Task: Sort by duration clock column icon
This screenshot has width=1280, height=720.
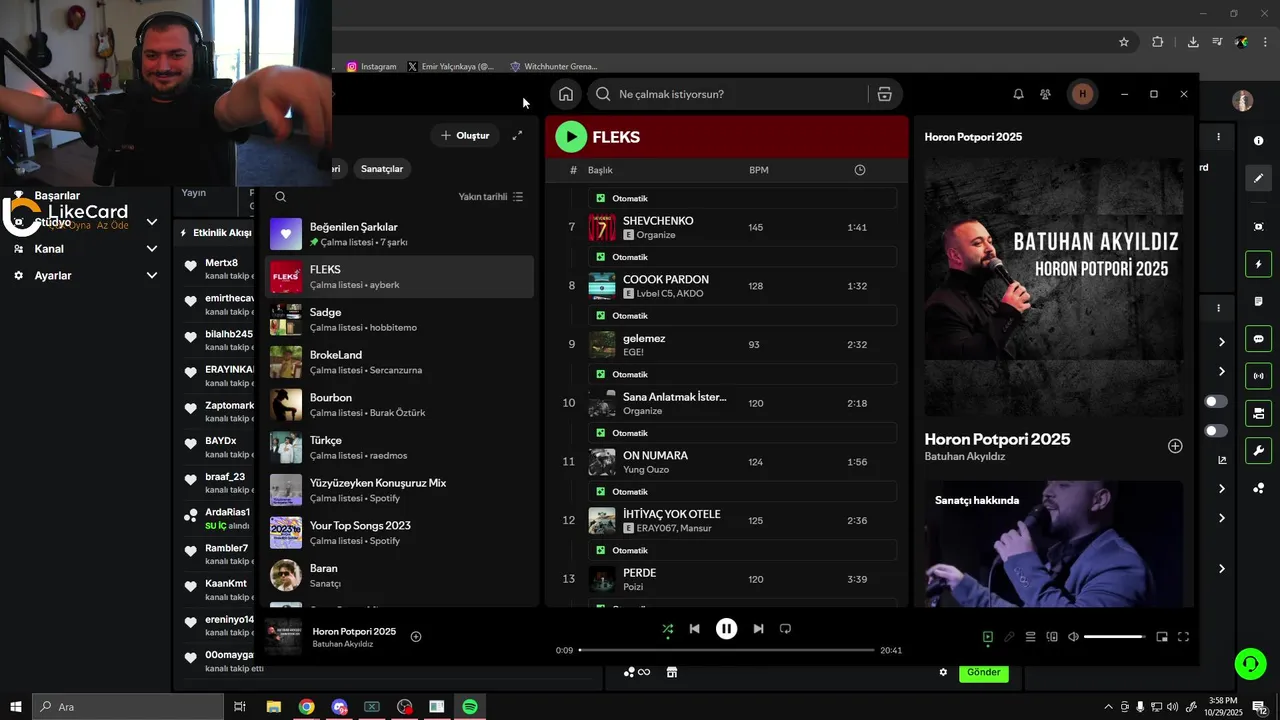Action: point(860,170)
